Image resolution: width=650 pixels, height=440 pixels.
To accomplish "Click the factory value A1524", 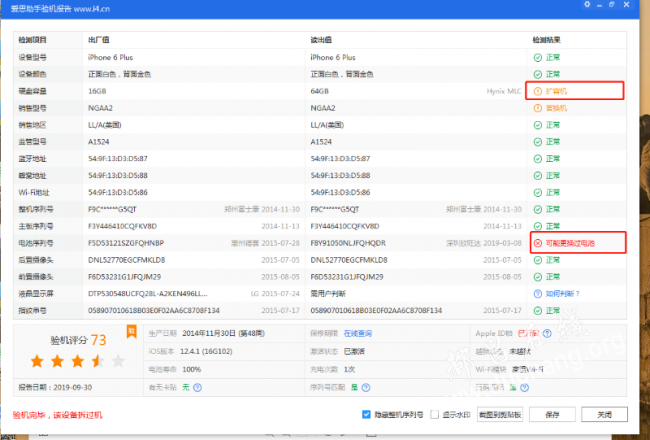I will pyautogui.click(x=99, y=142).
